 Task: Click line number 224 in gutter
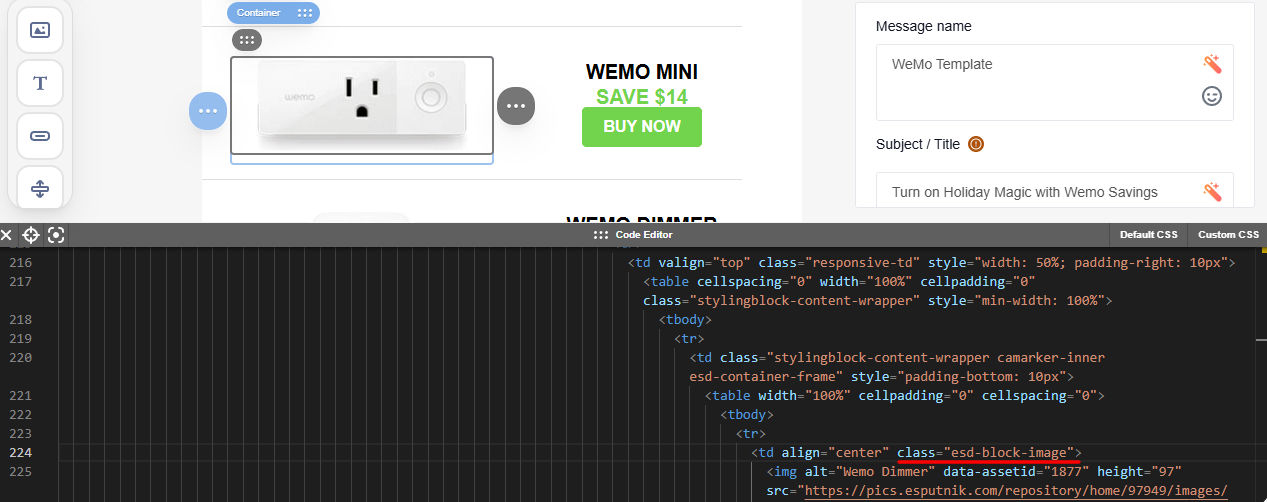click(21, 453)
